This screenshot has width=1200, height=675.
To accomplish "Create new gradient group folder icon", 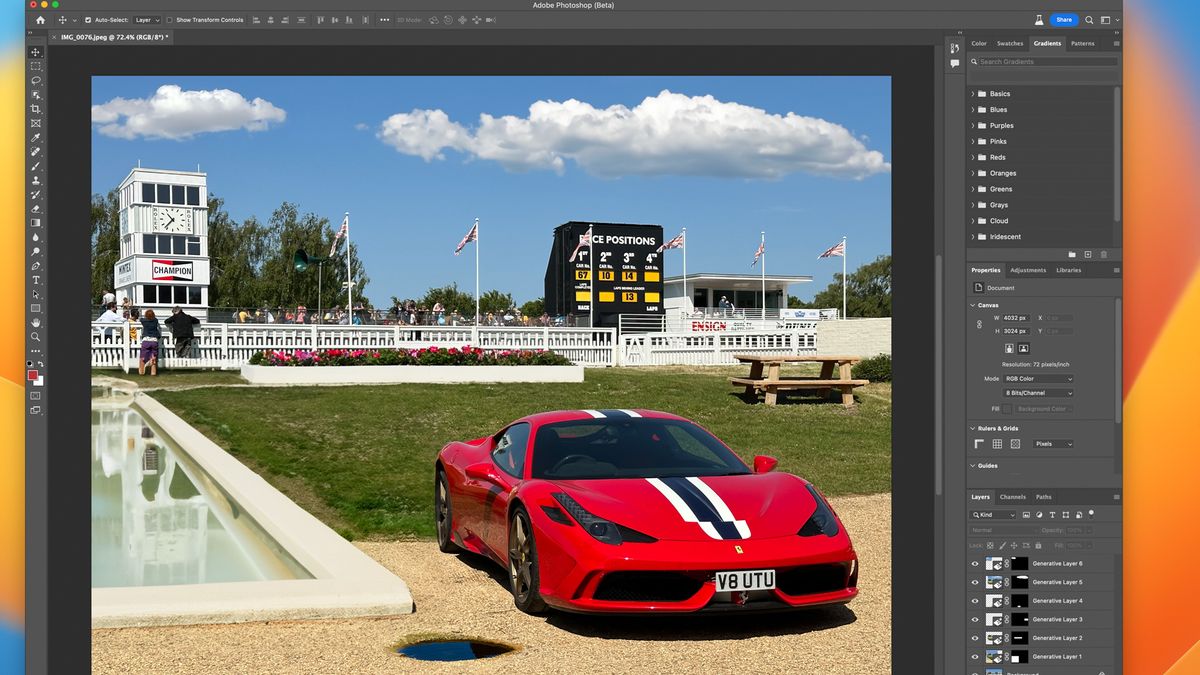I will (x=1072, y=254).
